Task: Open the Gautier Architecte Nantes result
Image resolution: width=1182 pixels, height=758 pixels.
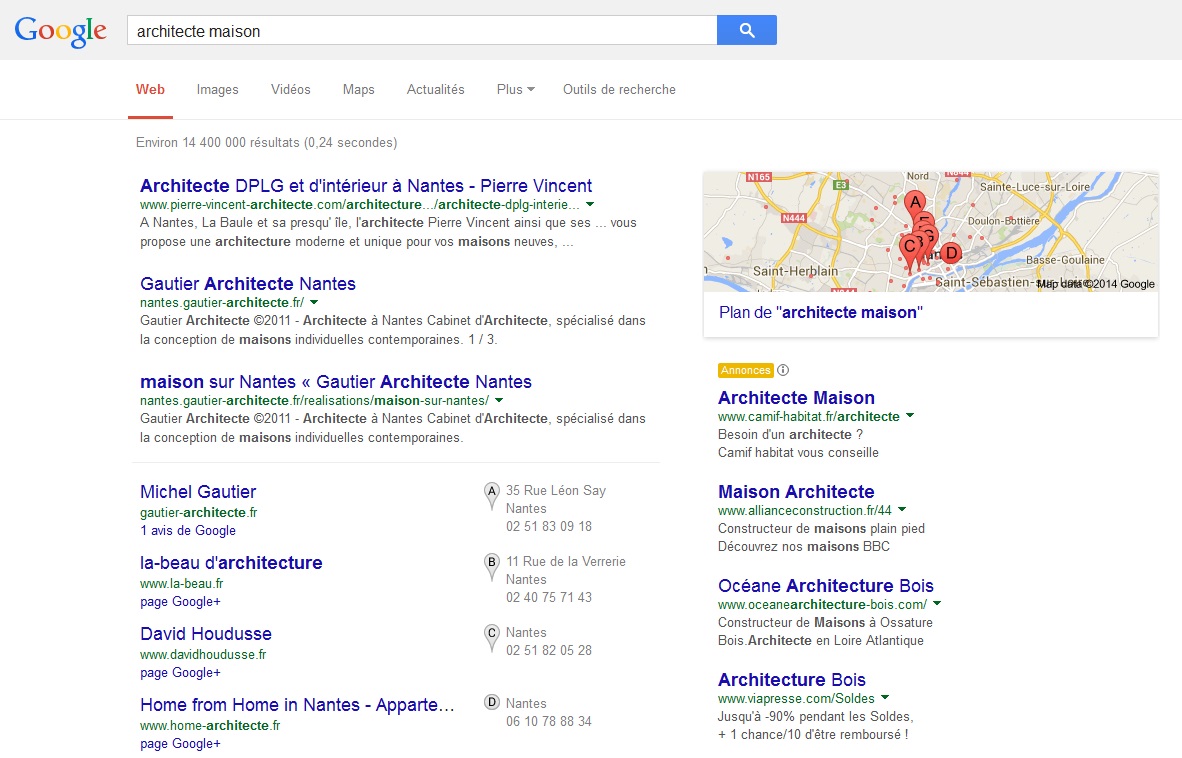Action: (247, 283)
